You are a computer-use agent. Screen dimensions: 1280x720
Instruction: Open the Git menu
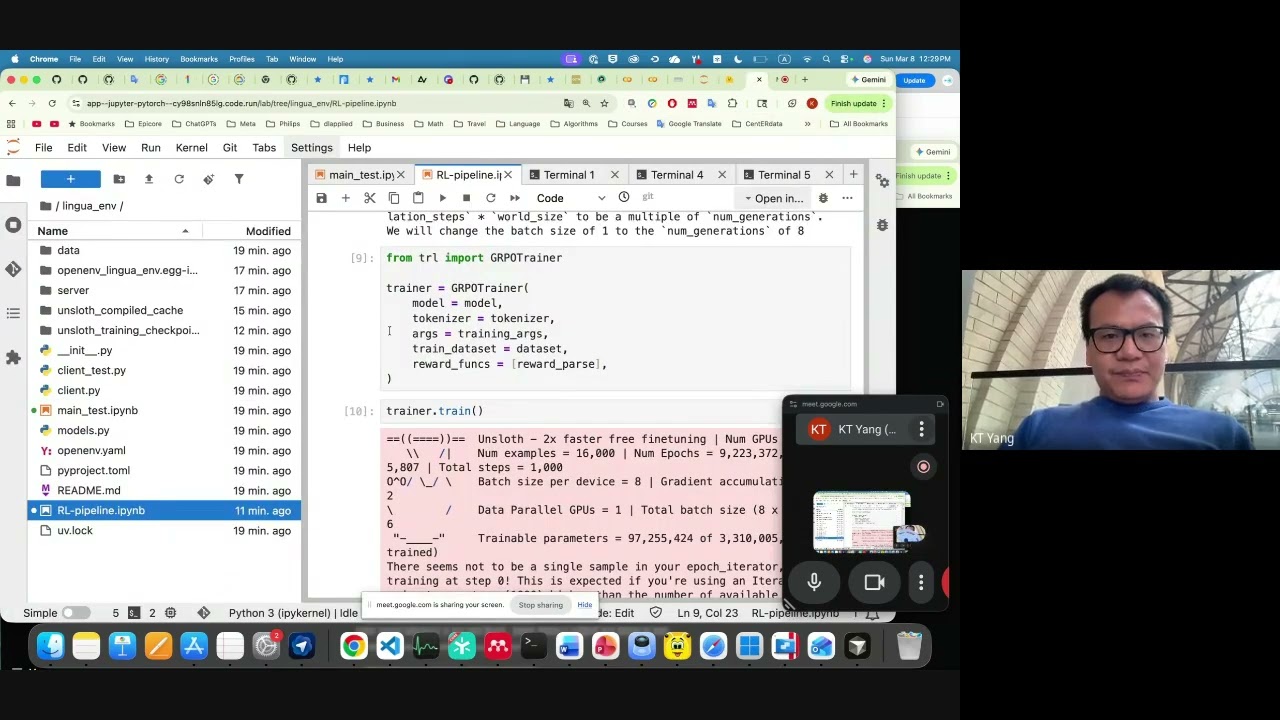click(230, 148)
